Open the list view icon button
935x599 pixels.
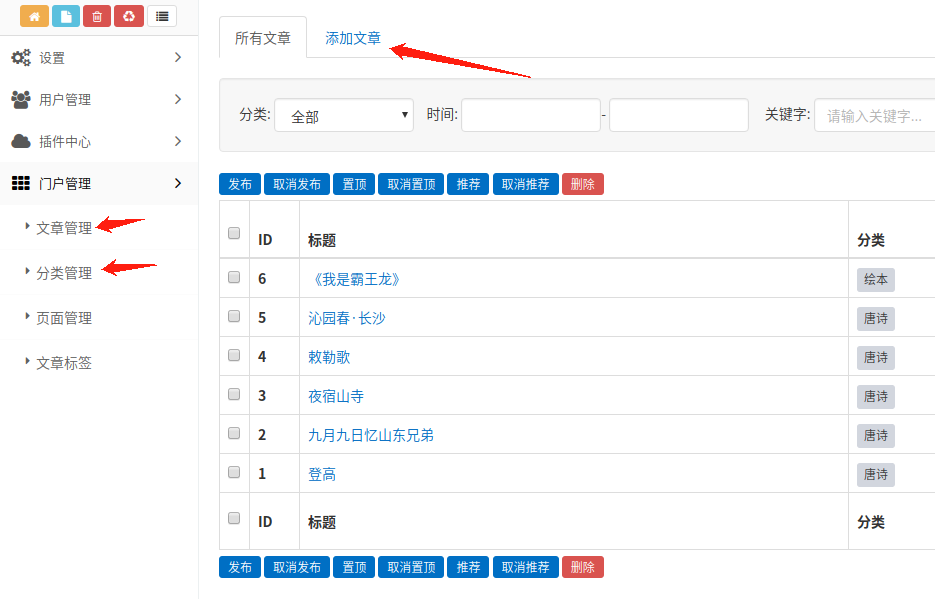click(162, 16)
